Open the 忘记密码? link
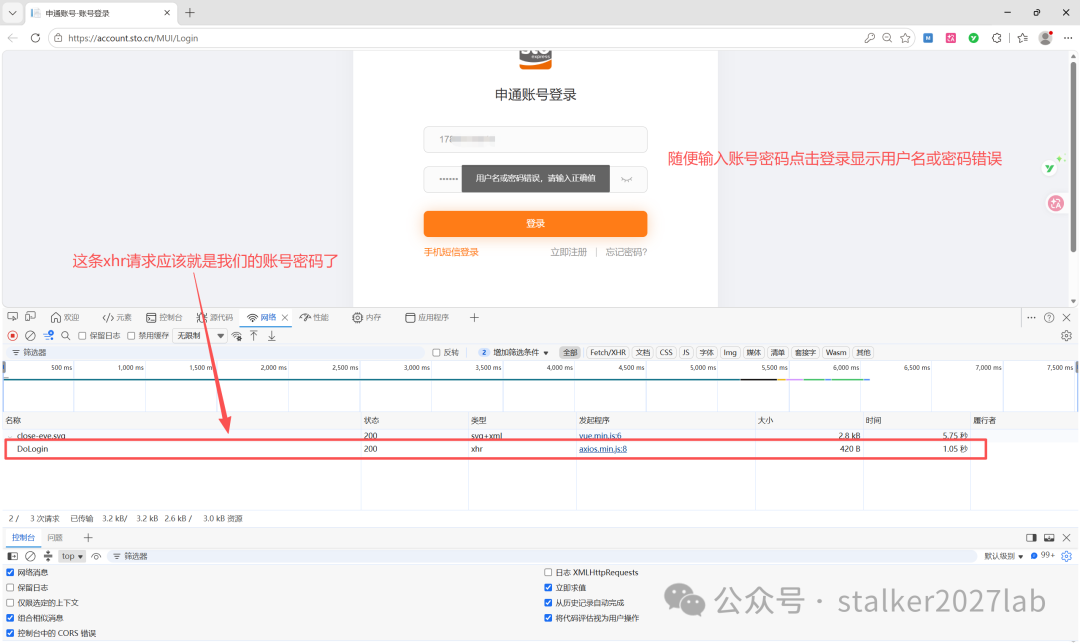 point(626,252)
